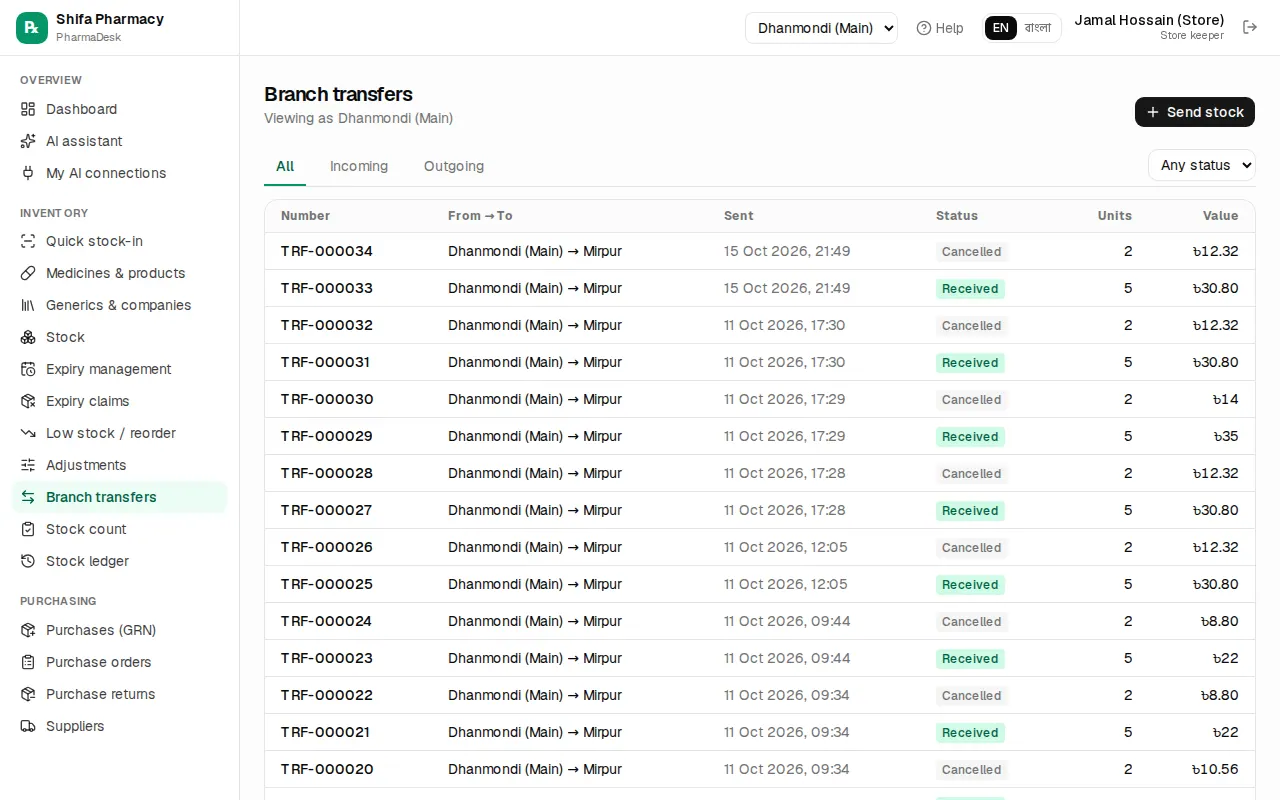Click TRF-000026 number cell
The width and height of the screenshot is (1280, 800).
327,547
